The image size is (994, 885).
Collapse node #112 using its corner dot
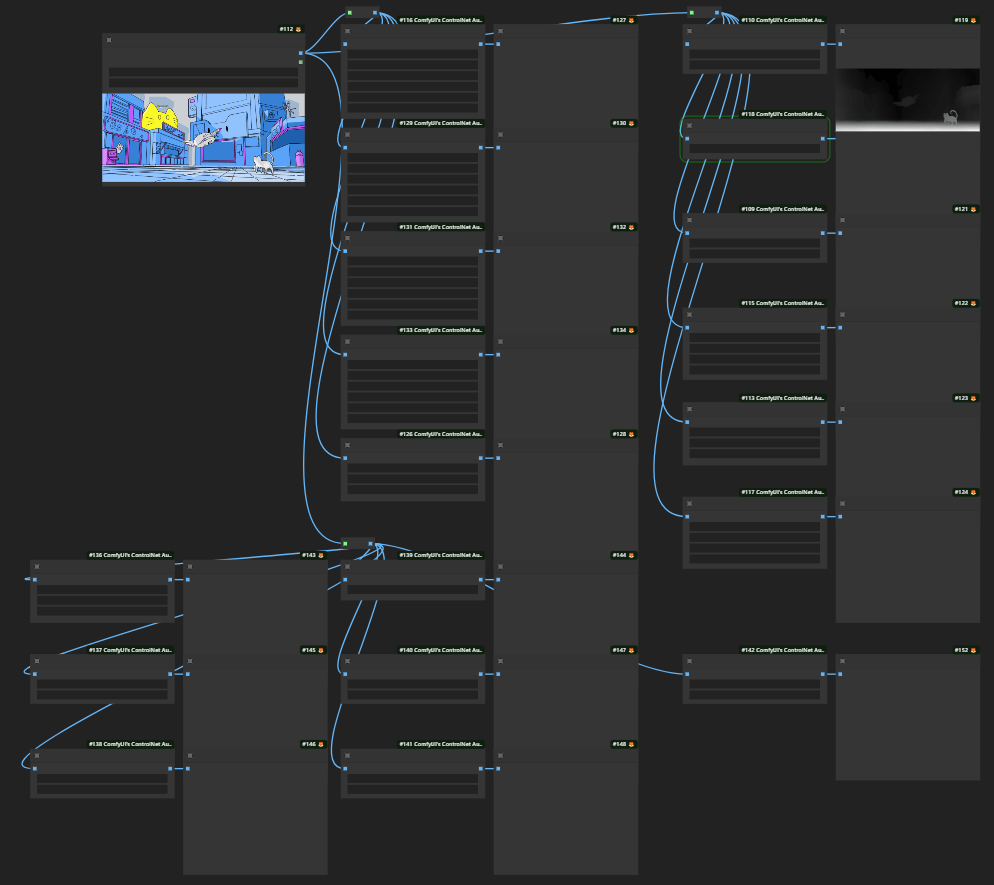tap(109, 40)
